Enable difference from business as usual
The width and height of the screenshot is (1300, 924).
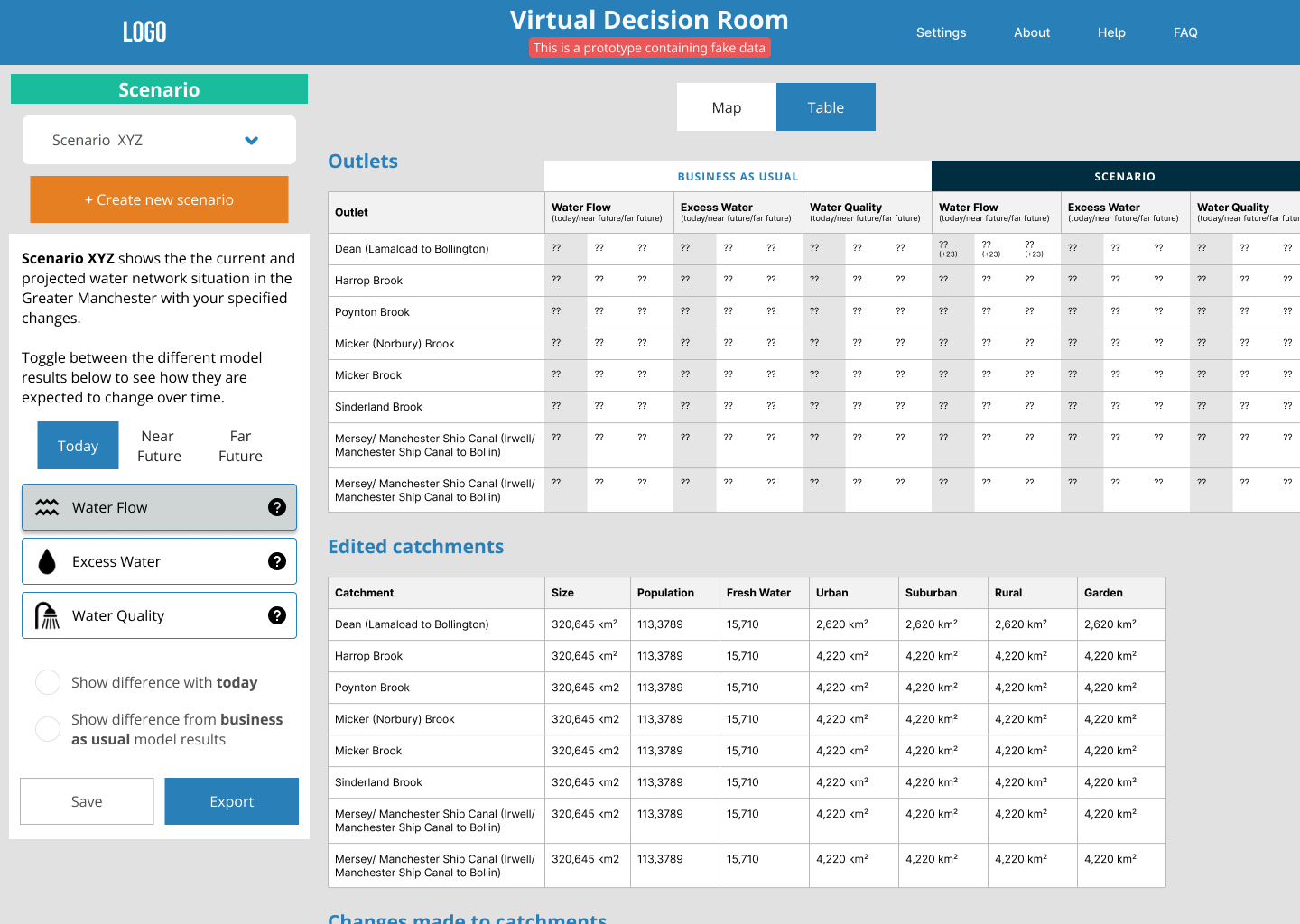(48, 729)
